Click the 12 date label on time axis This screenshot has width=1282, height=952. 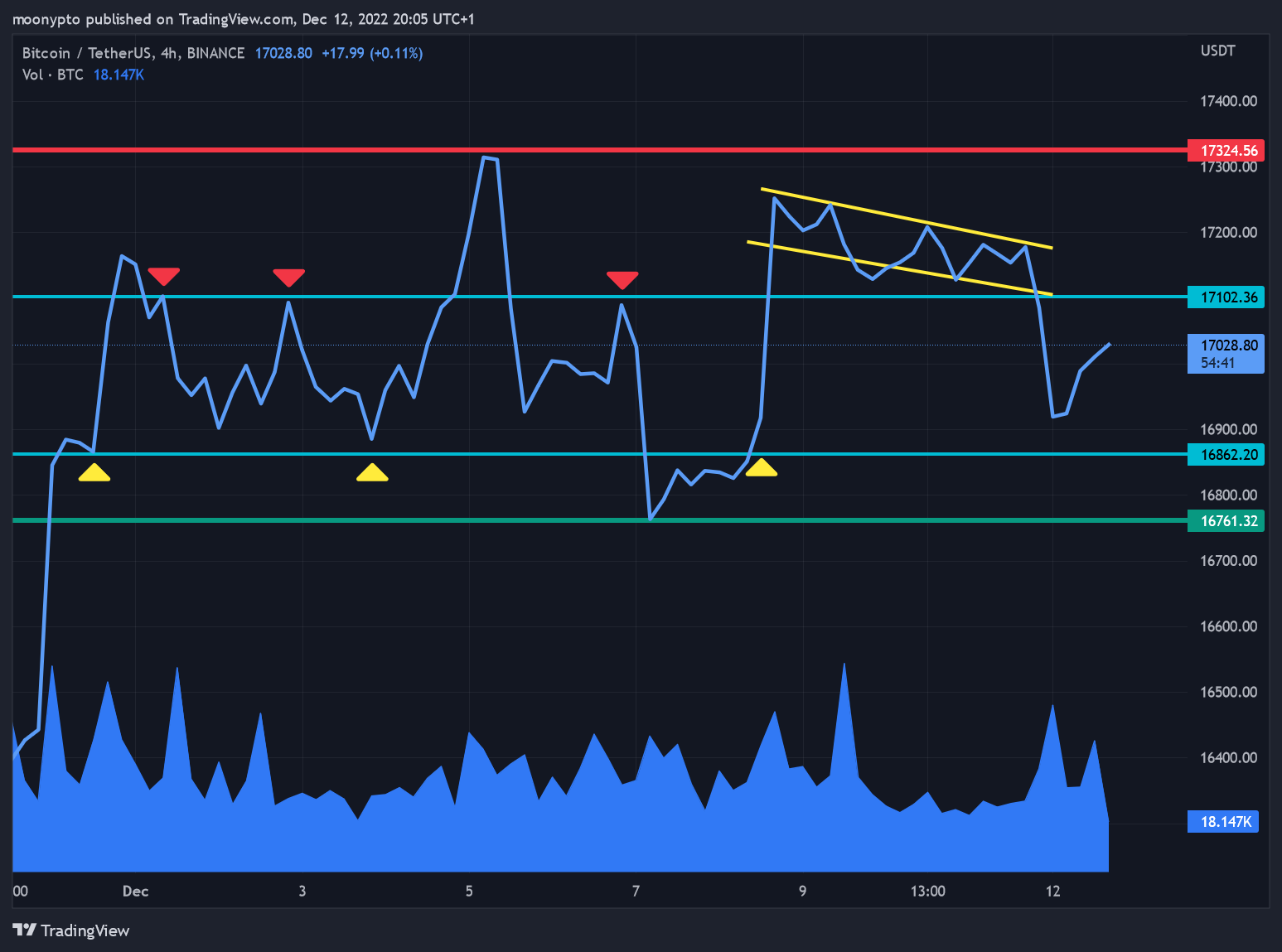[x=1052, y=892]
